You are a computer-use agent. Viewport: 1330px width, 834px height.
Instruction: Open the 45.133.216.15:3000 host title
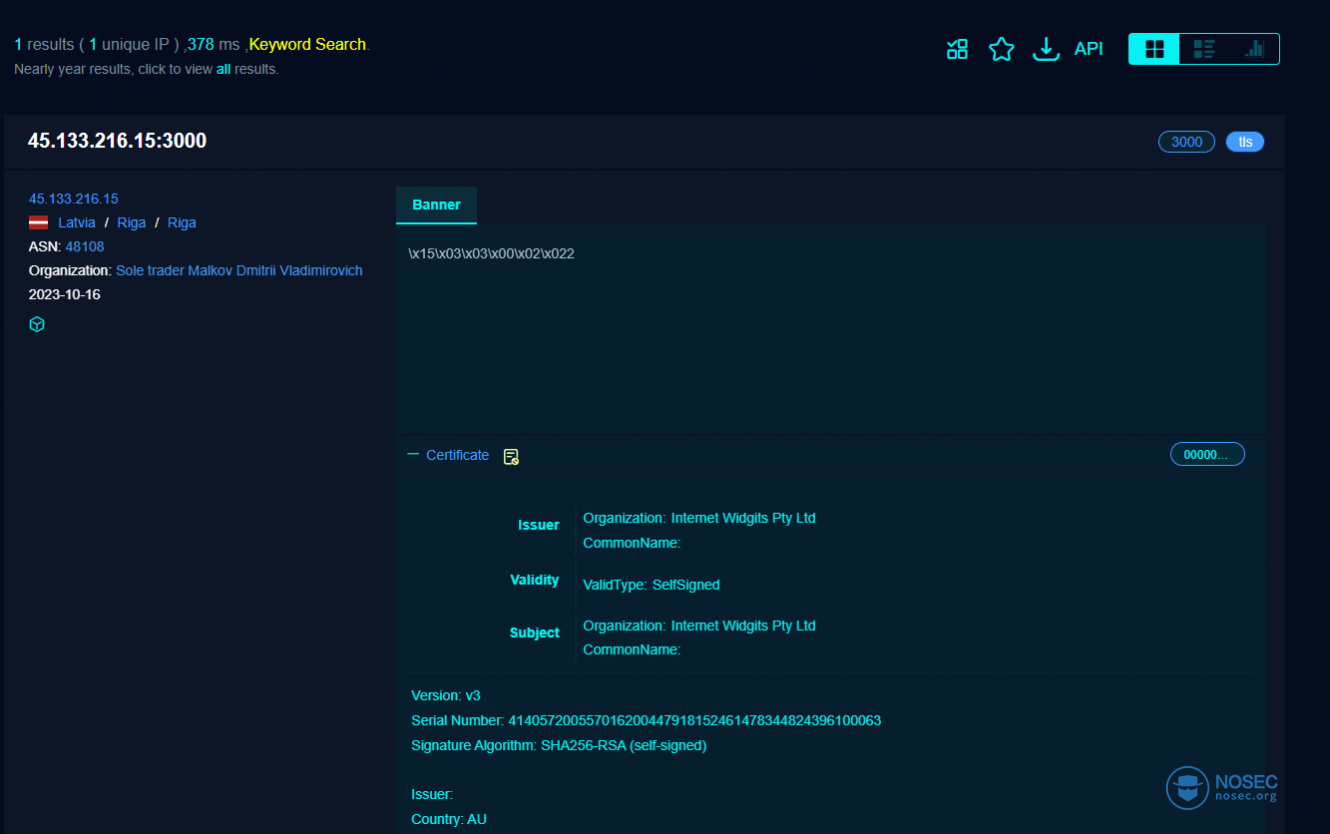point(117,141)
